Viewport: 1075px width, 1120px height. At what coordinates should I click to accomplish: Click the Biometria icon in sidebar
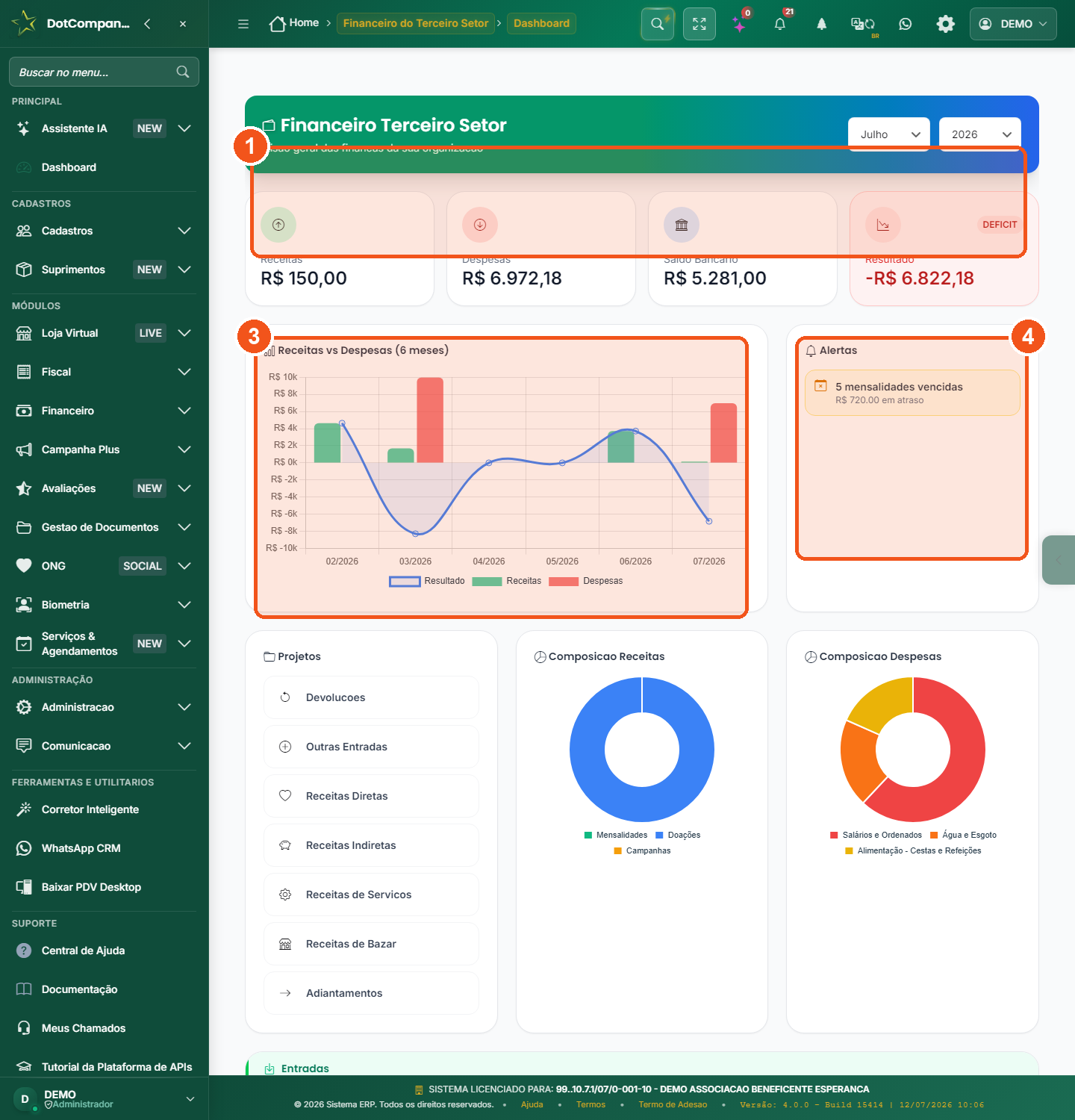tap(24, 605)
